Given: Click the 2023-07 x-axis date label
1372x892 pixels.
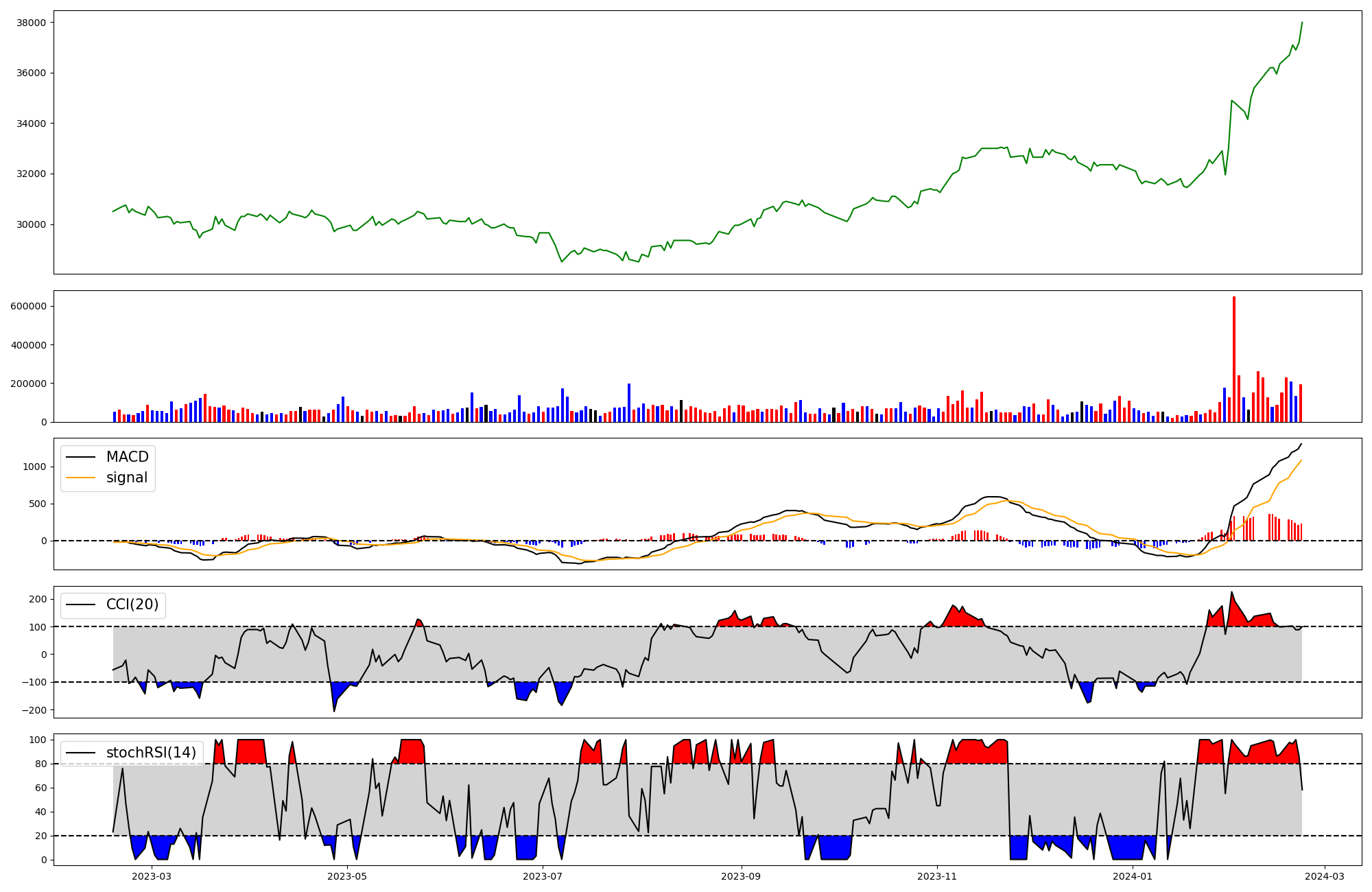Looking at the screenshot, I should (x=543, y=876).
